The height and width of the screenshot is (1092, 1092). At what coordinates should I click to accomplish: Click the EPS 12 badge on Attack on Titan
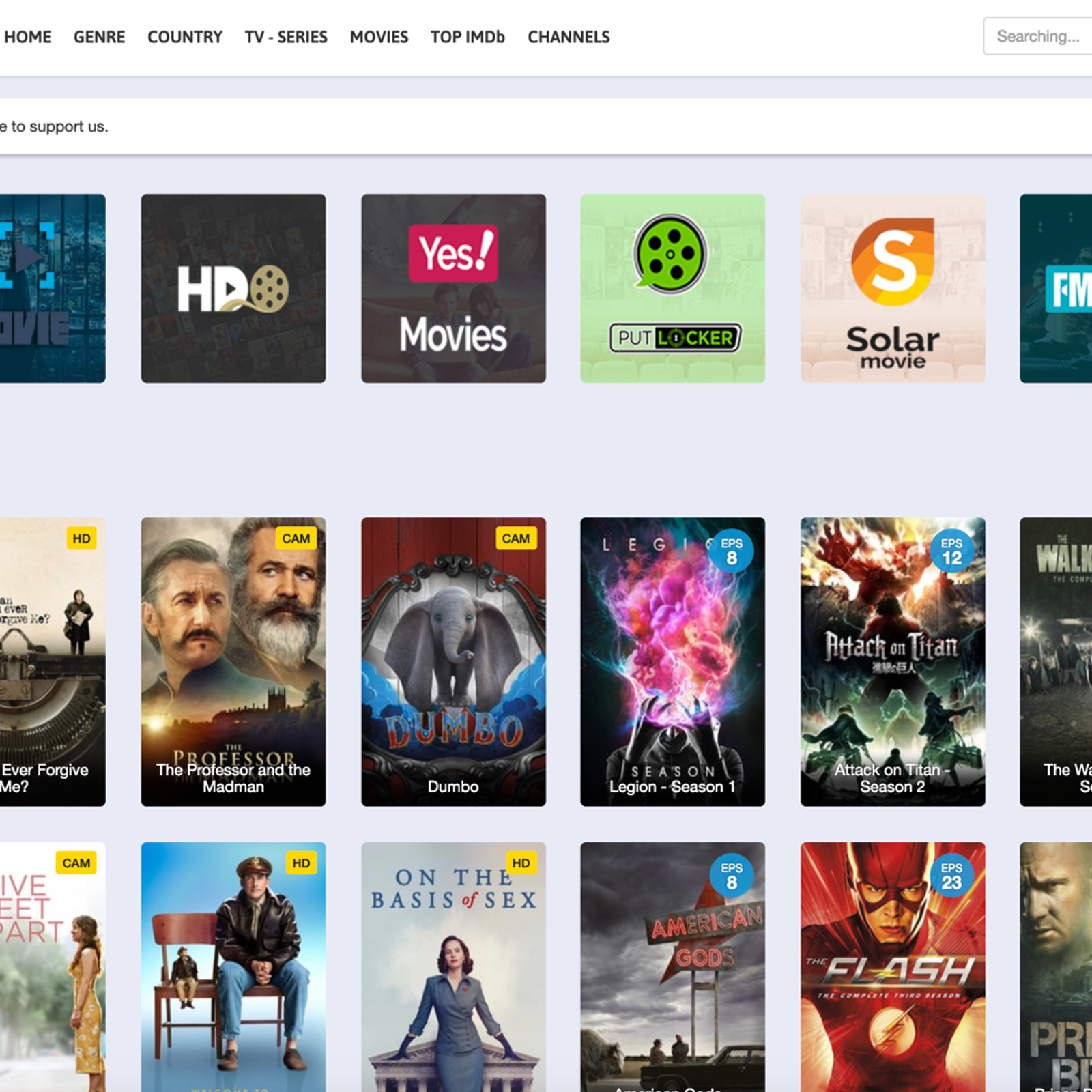951,551
